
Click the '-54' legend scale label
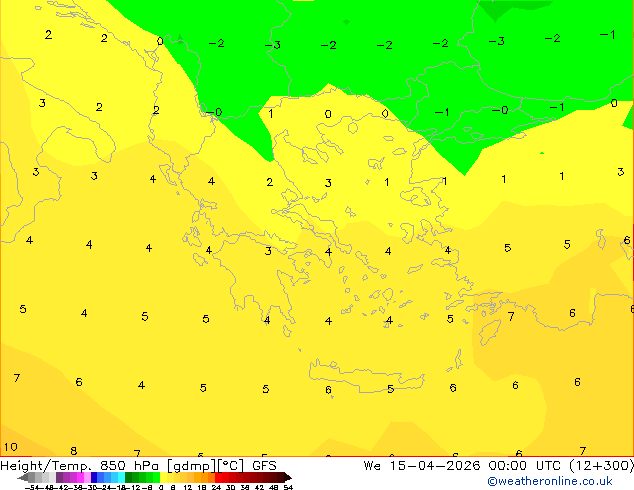coord(32,487)
